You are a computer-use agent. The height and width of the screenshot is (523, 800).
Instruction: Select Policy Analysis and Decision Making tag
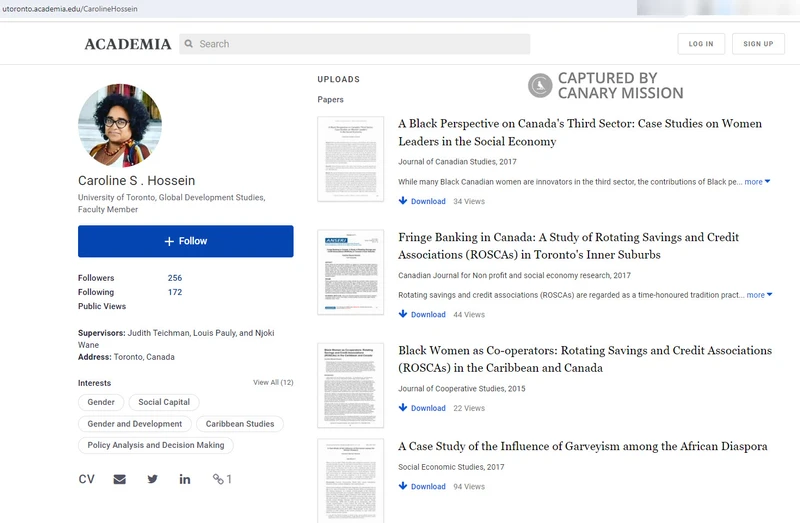(156, 445)
